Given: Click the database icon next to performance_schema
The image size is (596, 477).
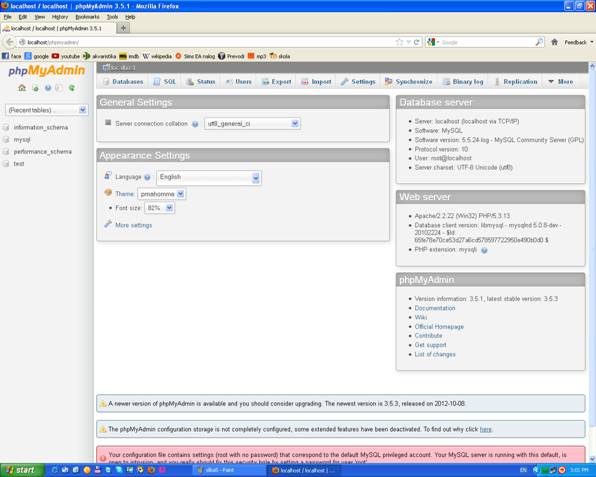Looking at the screenshot, I should point(6,152).
